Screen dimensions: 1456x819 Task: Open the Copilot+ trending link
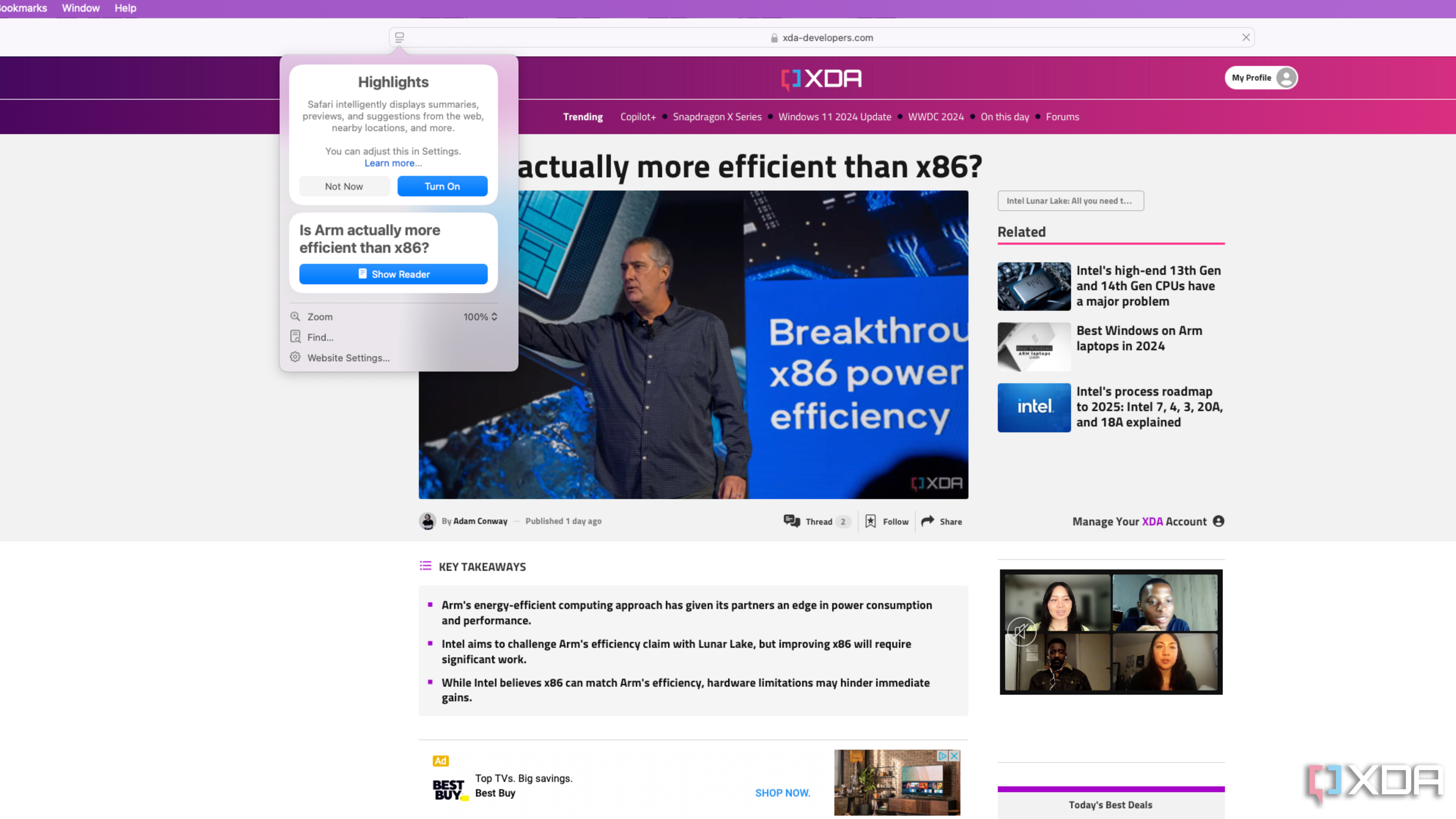(638, 117)
